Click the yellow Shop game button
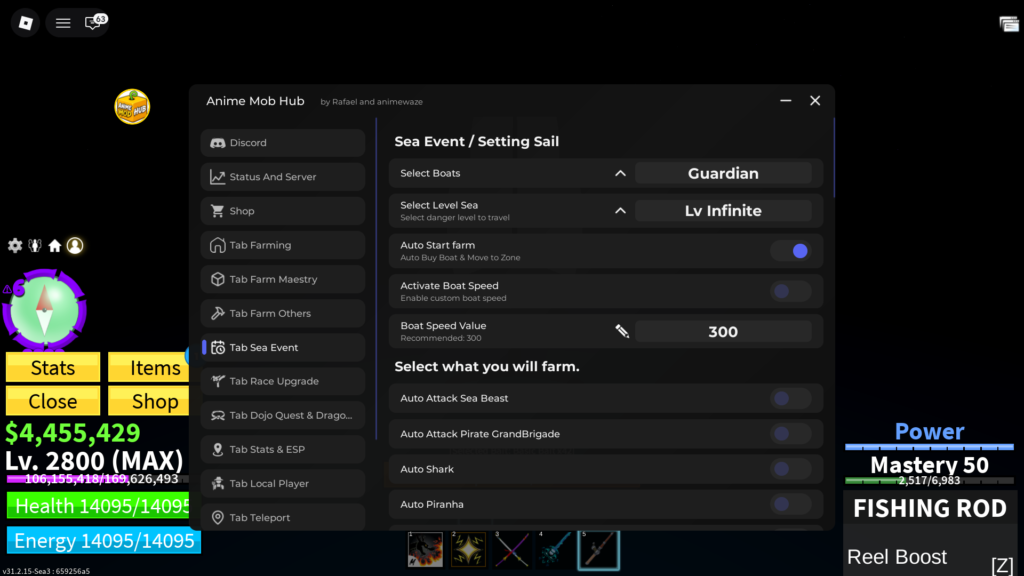Viewport: 1024px width, 576px height. (x=149, y=400)
